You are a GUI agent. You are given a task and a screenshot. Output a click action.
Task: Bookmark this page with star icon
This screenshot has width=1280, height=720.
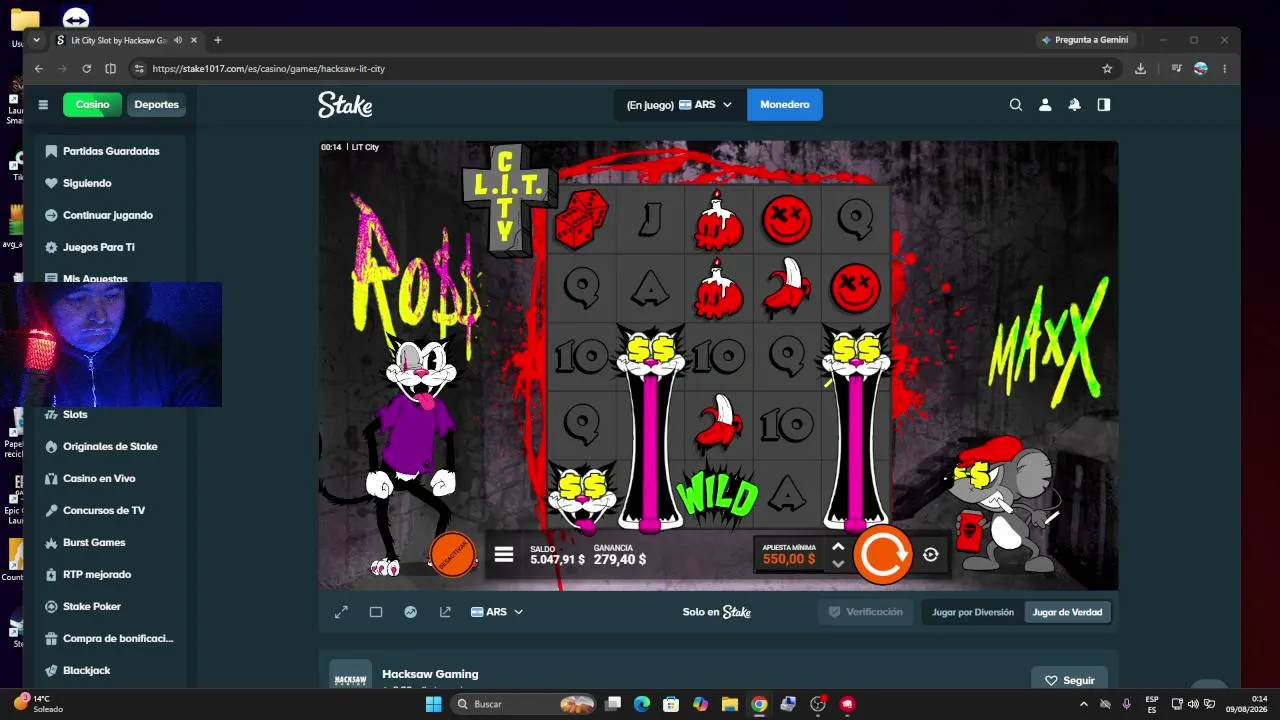[x=1107, y=69]
